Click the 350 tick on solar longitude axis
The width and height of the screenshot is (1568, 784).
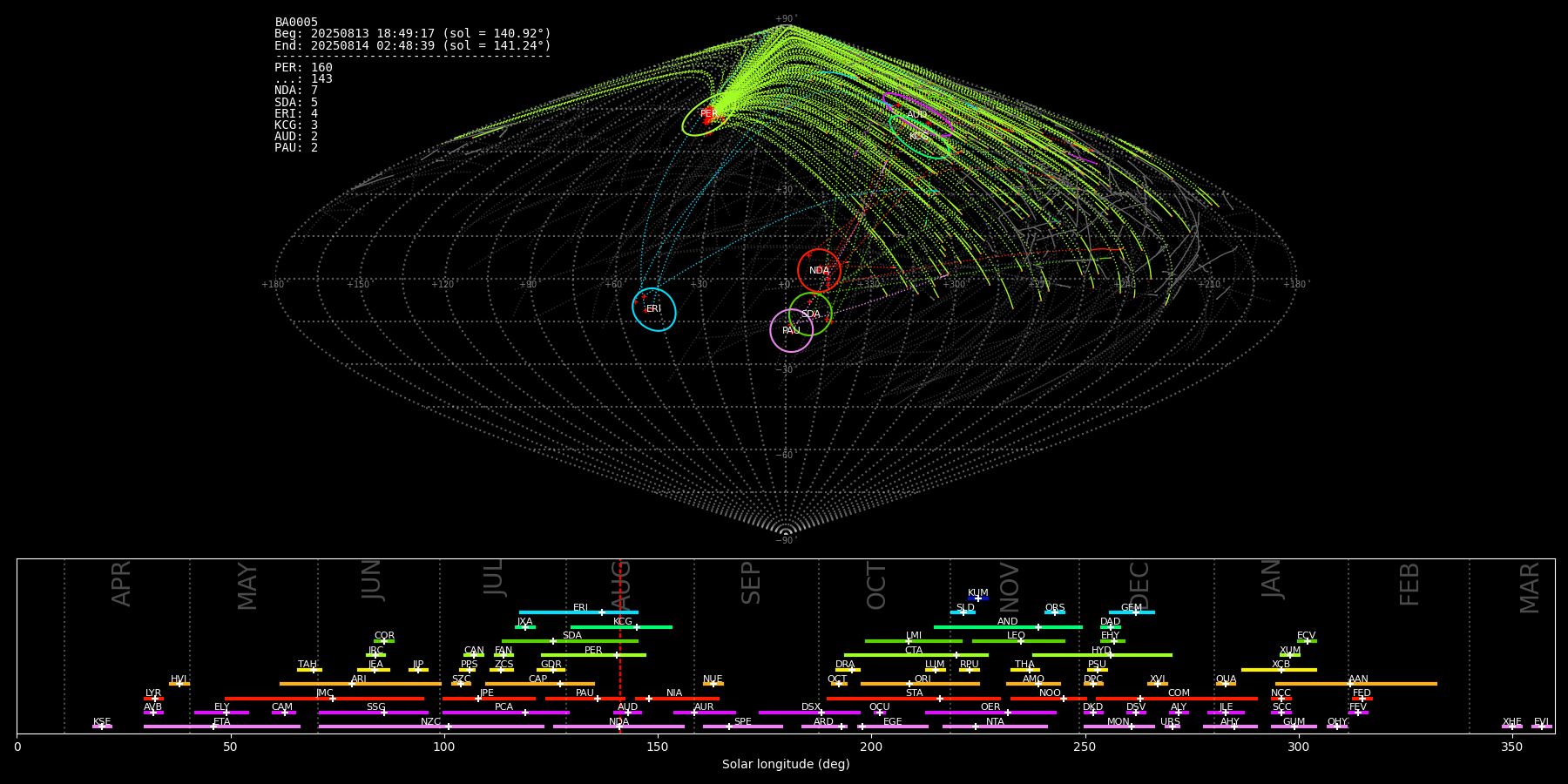pyautogui.click(x=1511, y=747)
